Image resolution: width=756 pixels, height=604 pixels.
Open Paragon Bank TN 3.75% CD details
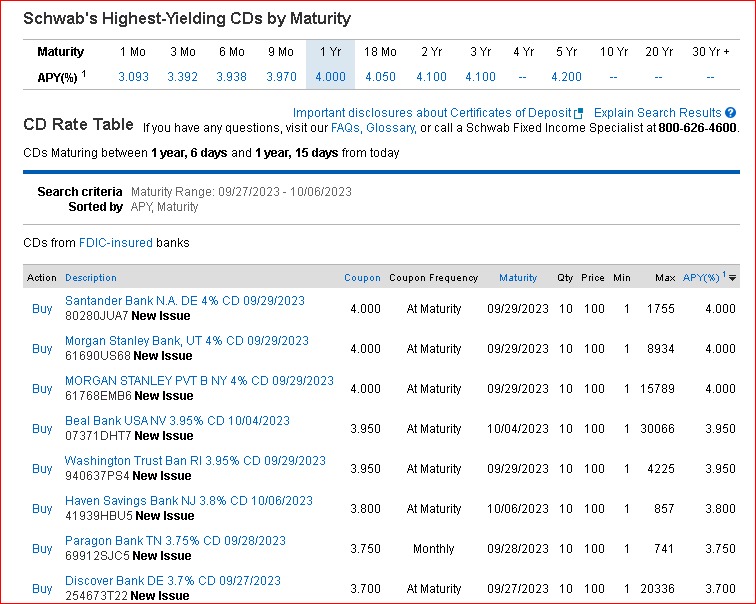tap(176, 541)
